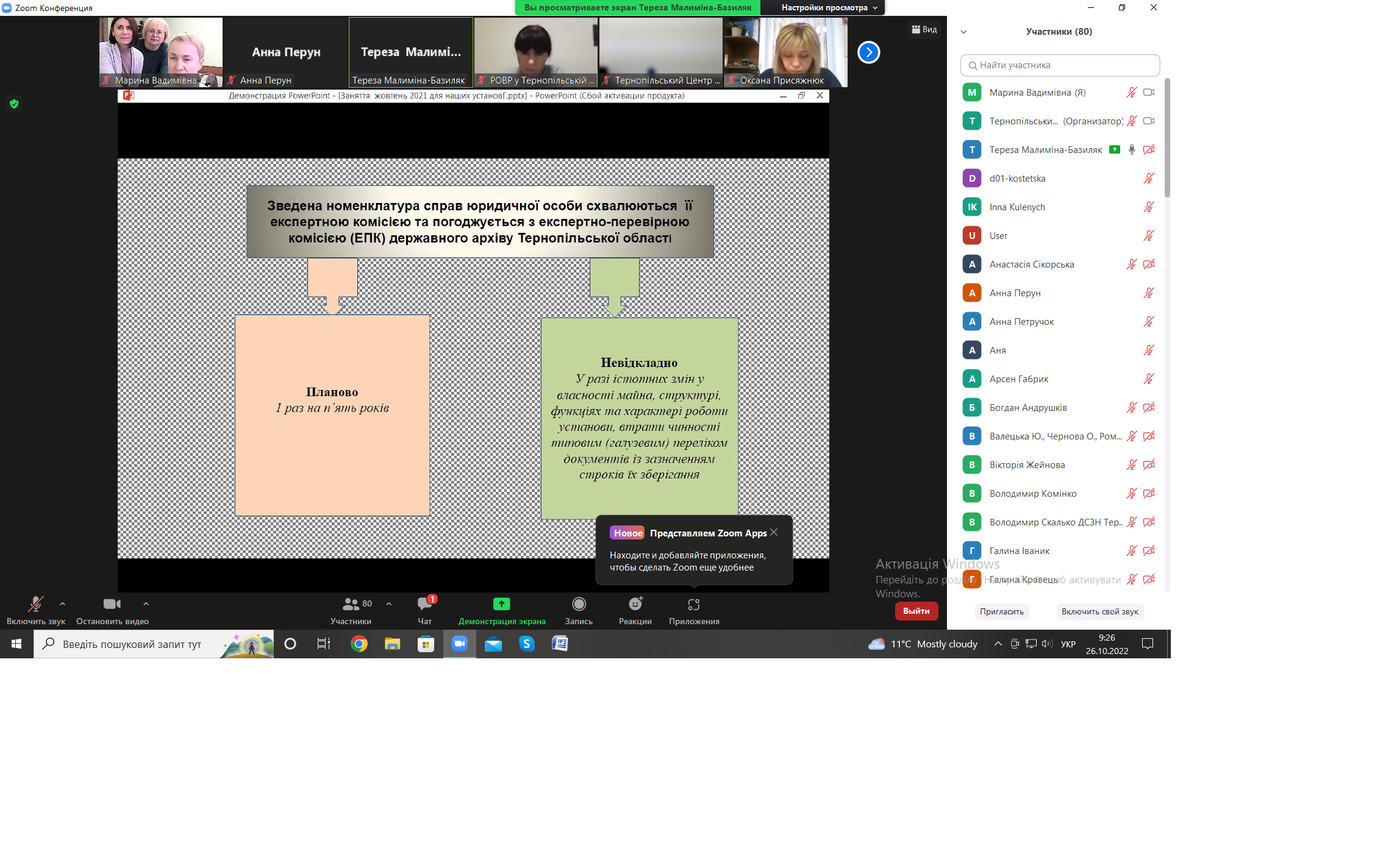
Task: Click the Record (Запись) icon
Action: [579, 604]
